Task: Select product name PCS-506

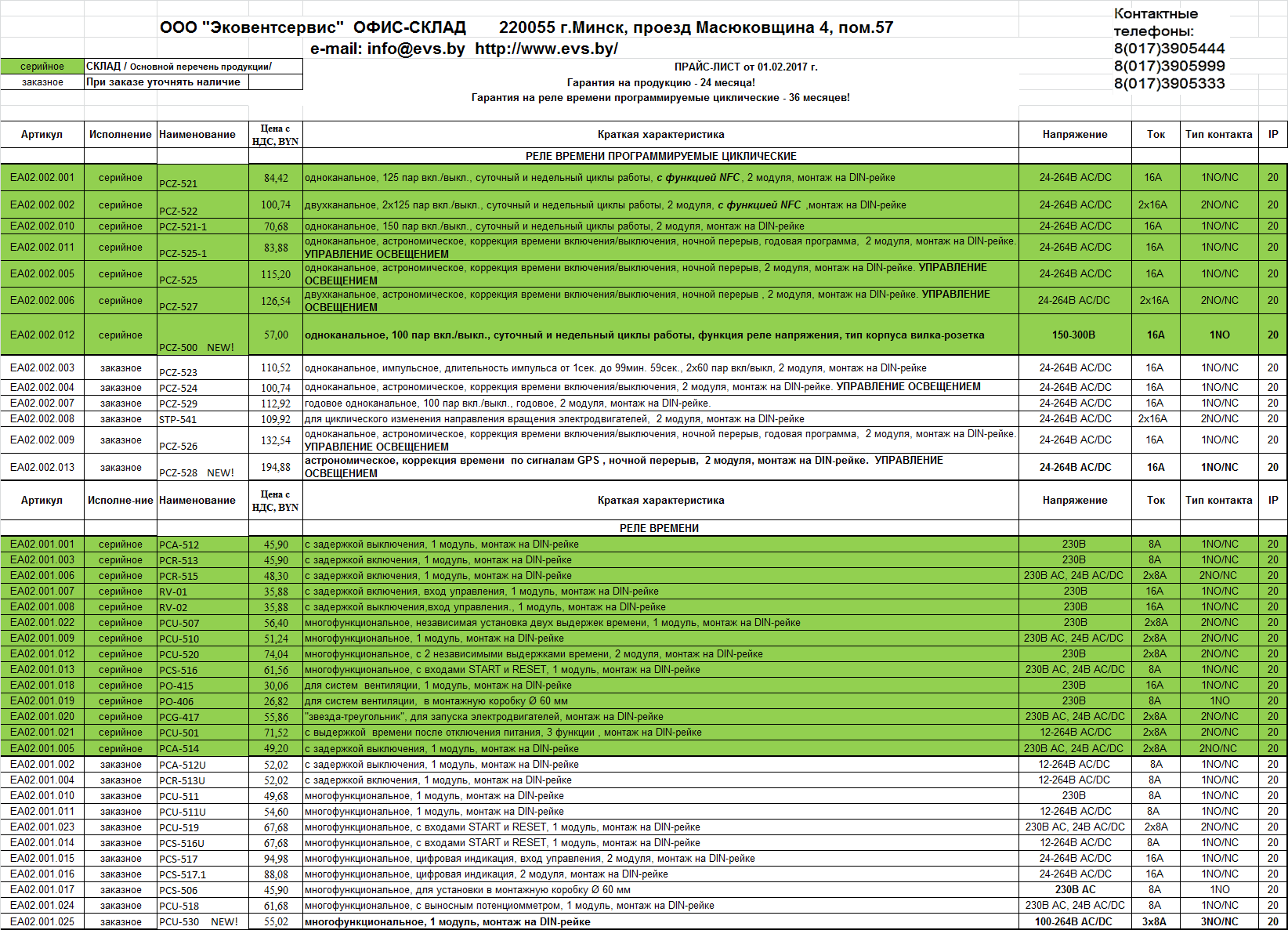Action: click(179, 890)
